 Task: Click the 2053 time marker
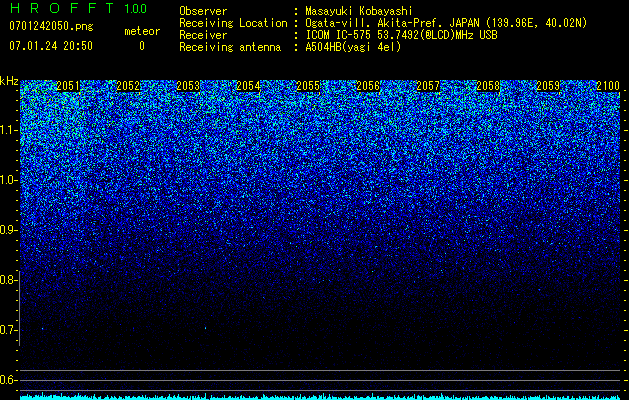coord(188,86)
